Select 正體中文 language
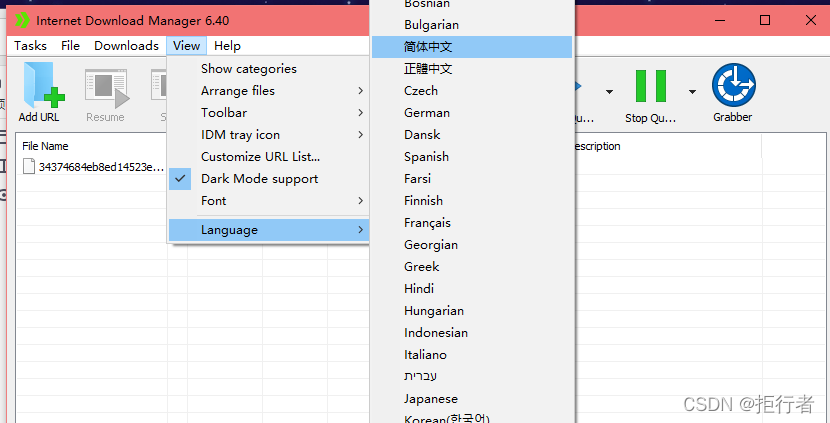 472,69
